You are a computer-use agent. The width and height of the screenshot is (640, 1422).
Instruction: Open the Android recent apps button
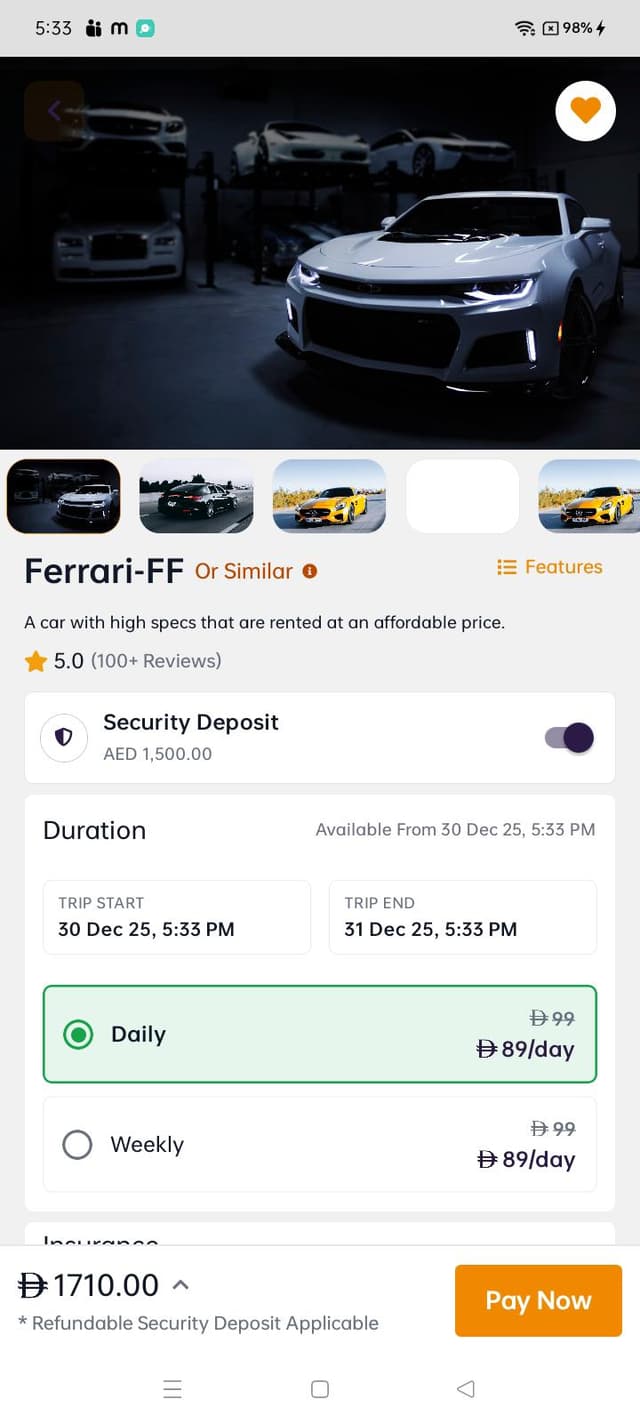173,1389
